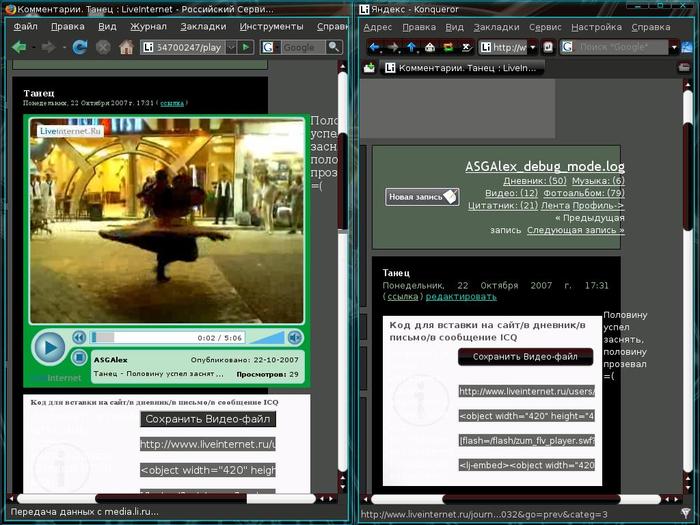This screenshot has height=525, width=700.
Task: Select the Комментарии. Танец tab in Konqueror
Action: click(462, 68)
